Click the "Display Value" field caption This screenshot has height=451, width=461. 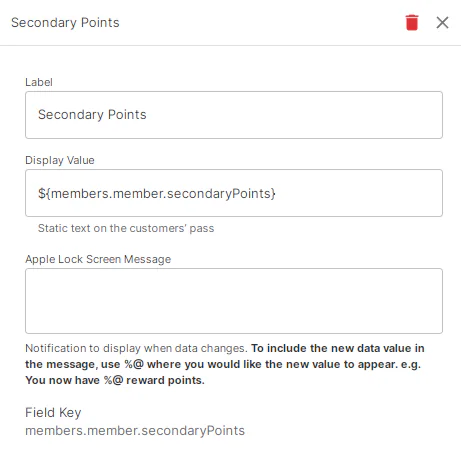pyautogui.click(x=60, y=160)
